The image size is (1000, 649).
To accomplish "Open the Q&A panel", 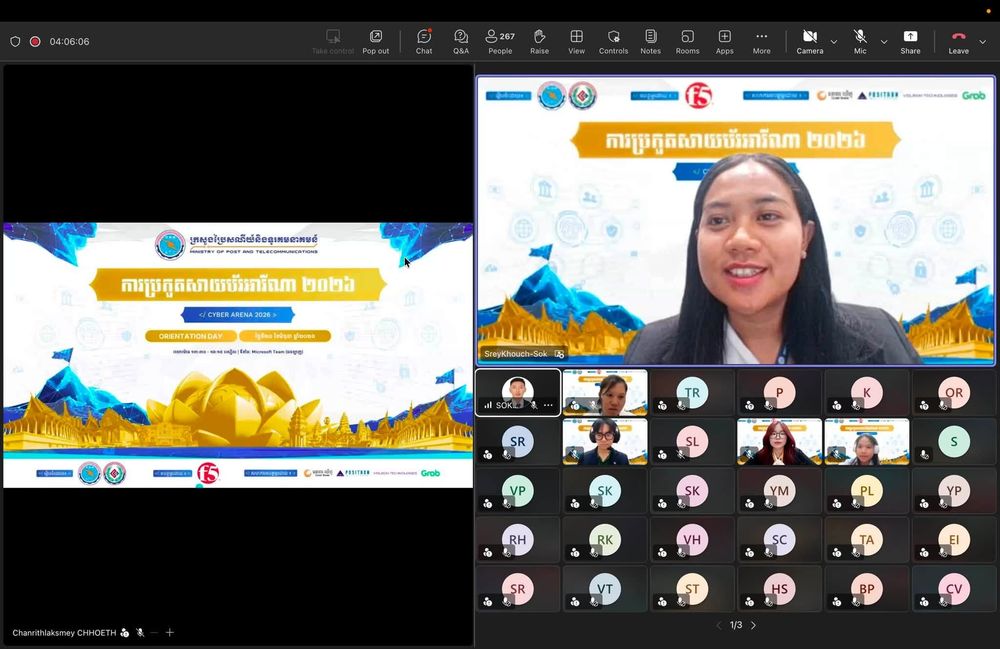I will pos(461,41).
